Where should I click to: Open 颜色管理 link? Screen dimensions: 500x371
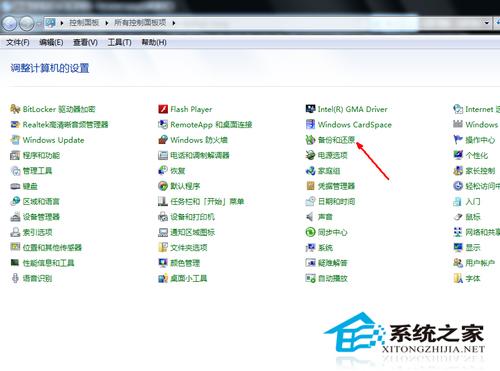(x=185, y=263)
